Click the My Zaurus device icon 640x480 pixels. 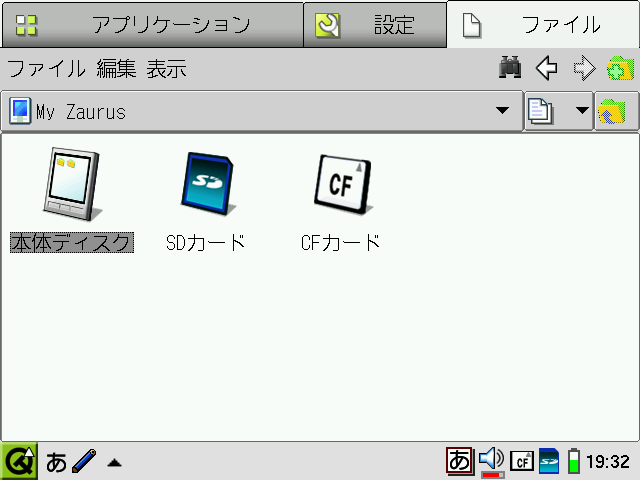pyautogui.click(x=20, y=111)
